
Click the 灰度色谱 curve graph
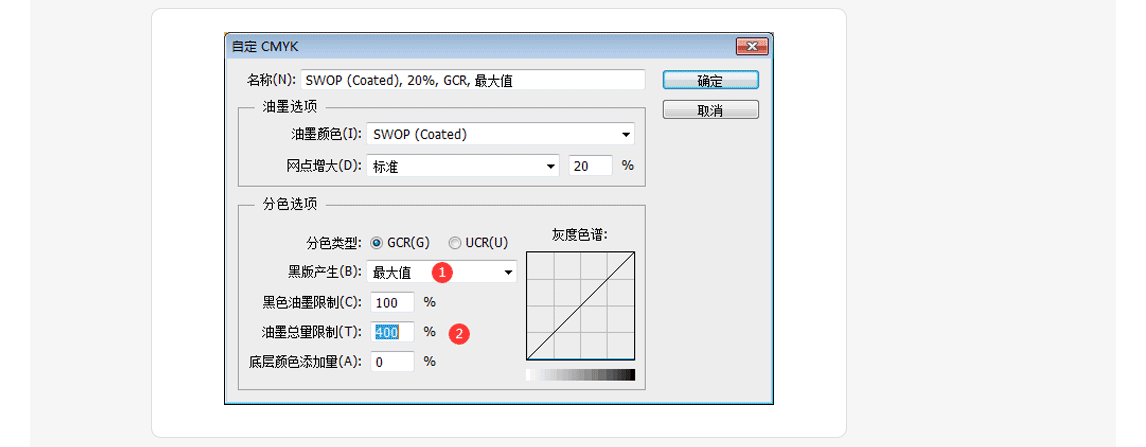pyautogui.click(x=580, y=304)
